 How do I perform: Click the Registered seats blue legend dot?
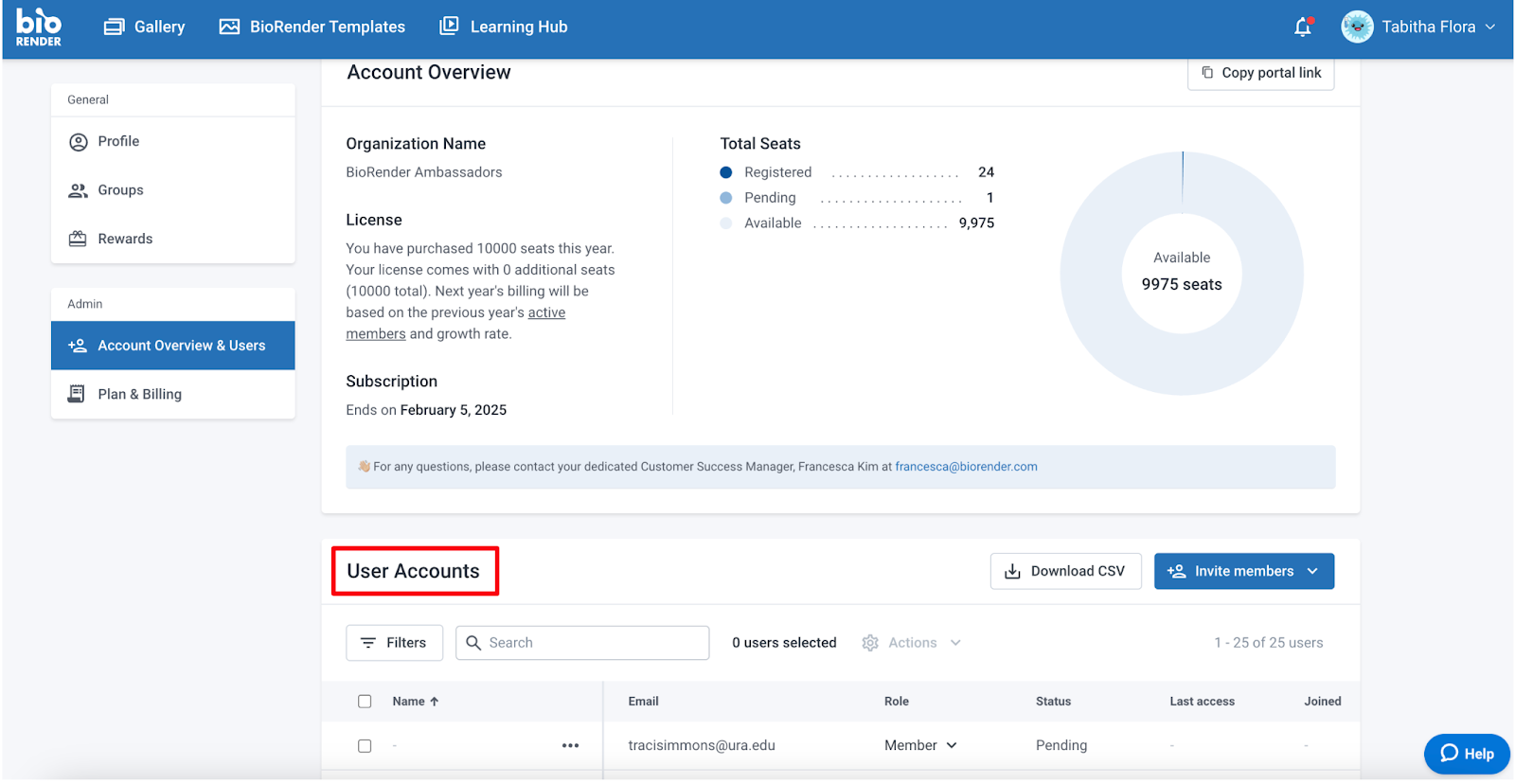pos(726,172)
